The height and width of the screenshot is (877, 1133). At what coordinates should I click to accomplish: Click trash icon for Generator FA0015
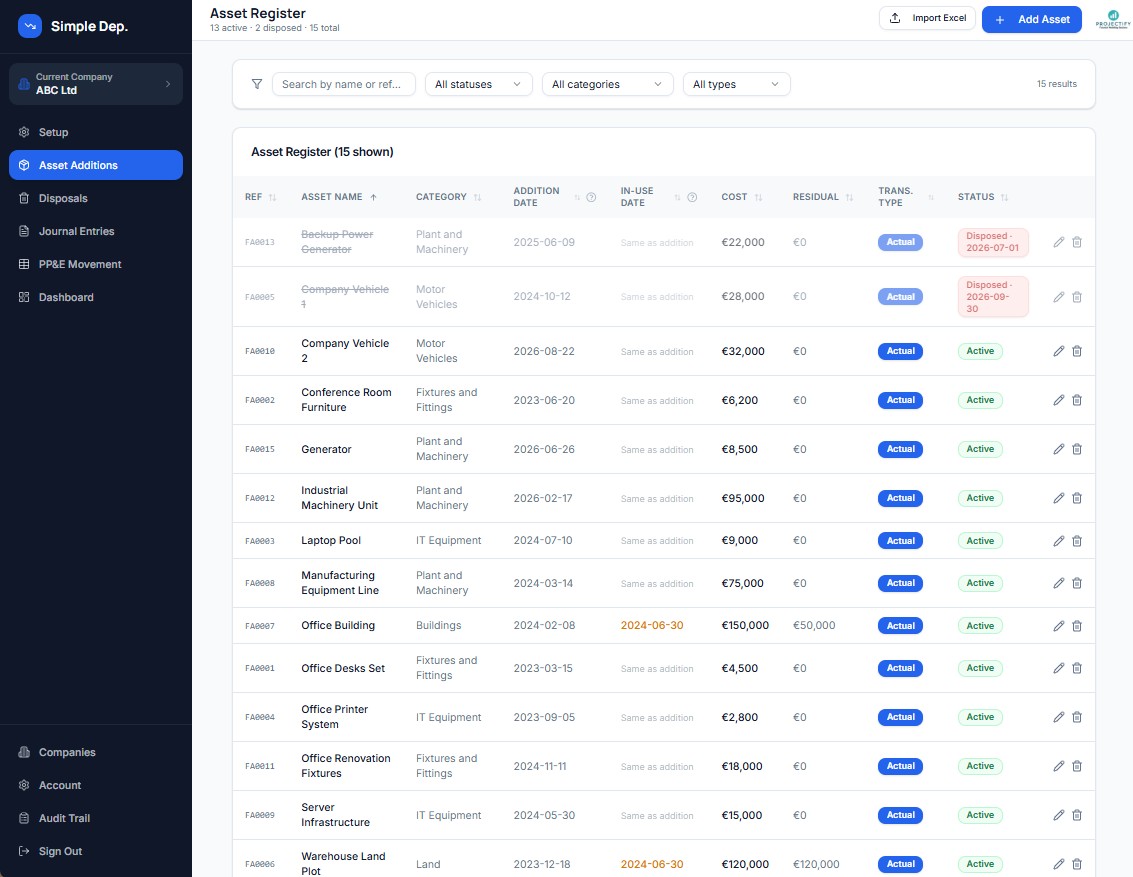click(1077, 449)
